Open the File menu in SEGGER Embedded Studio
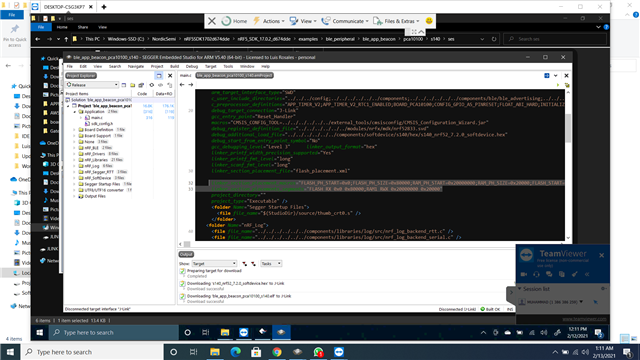The width and height of the screenshot is (640, 360). click(70, 66)
